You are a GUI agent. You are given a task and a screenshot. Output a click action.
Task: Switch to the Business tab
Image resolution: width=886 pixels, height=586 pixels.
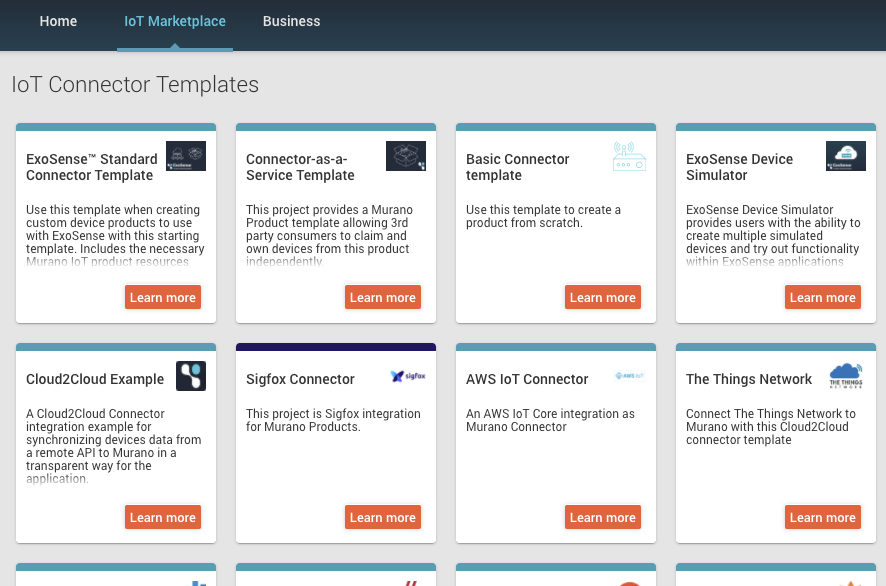click(292, 21)
